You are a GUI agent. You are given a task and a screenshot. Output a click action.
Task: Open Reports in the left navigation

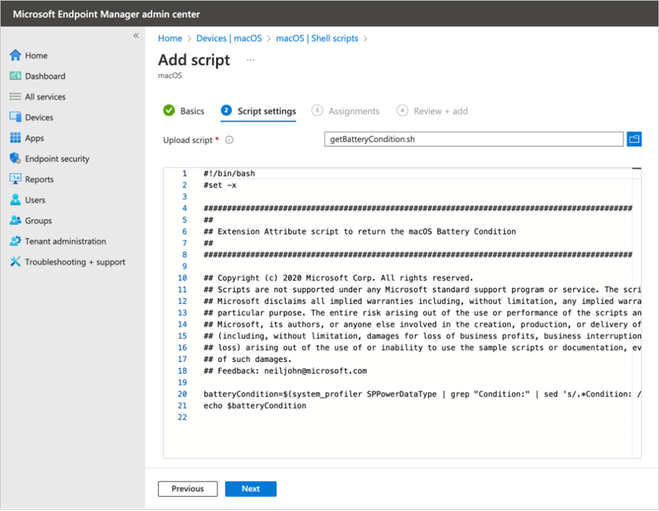click(40, 179)
